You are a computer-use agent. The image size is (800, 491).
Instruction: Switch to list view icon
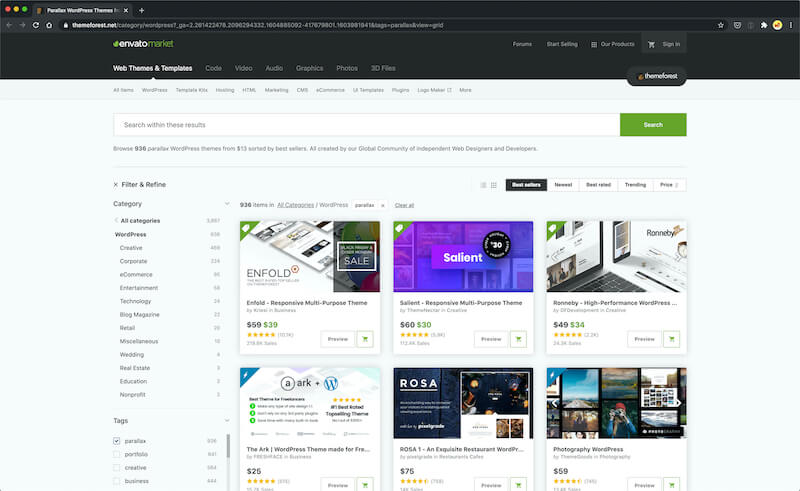(x=483, y=185)
